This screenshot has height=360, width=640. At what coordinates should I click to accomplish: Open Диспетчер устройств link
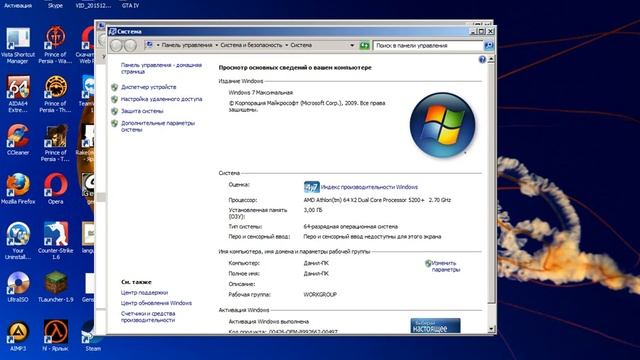pyautogui.click(x=149, y=87)
